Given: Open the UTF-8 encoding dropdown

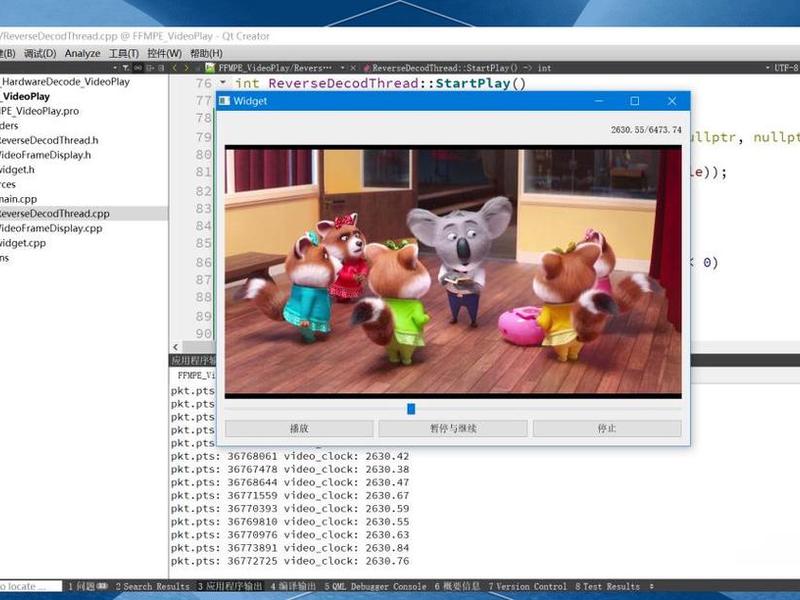Looking at the screenshot, I should 786,67.
